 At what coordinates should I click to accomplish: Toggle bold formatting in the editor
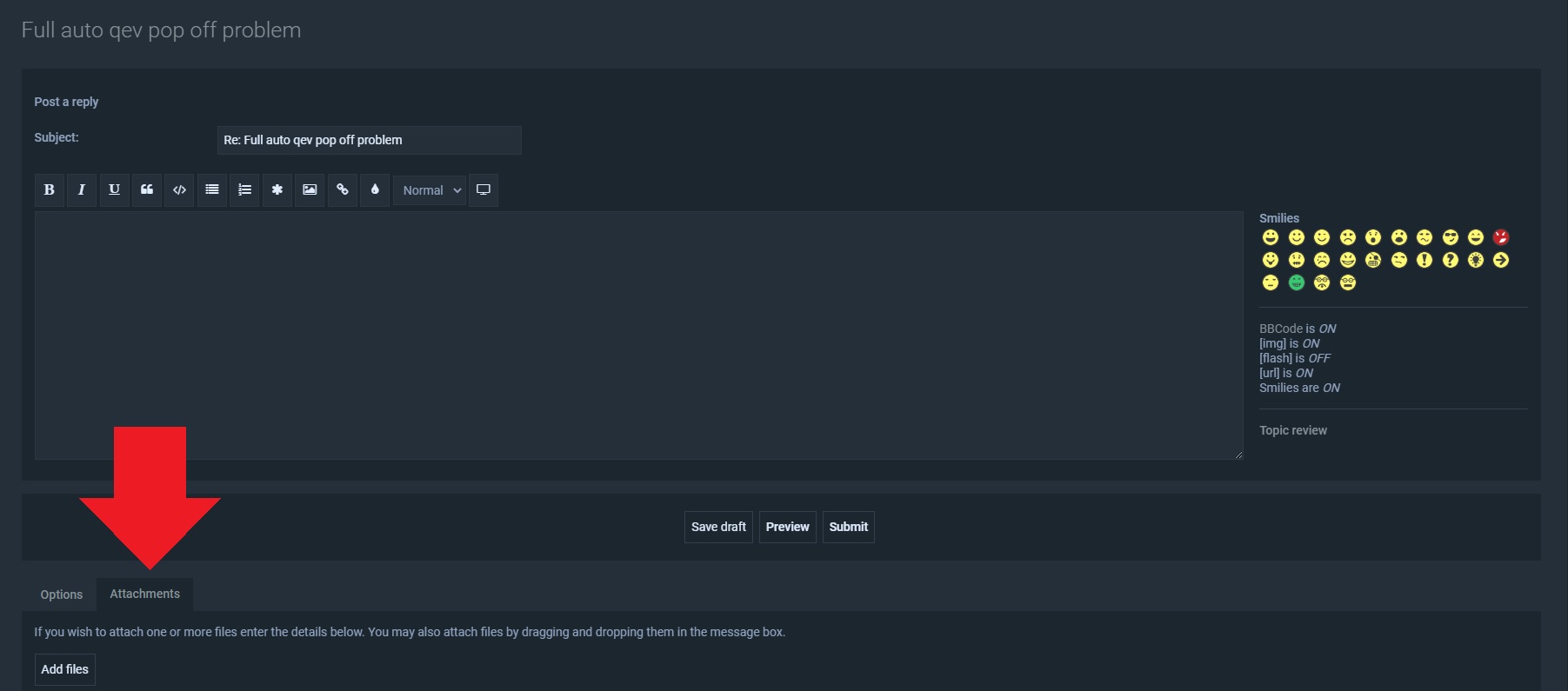click(x=50, y=189)
